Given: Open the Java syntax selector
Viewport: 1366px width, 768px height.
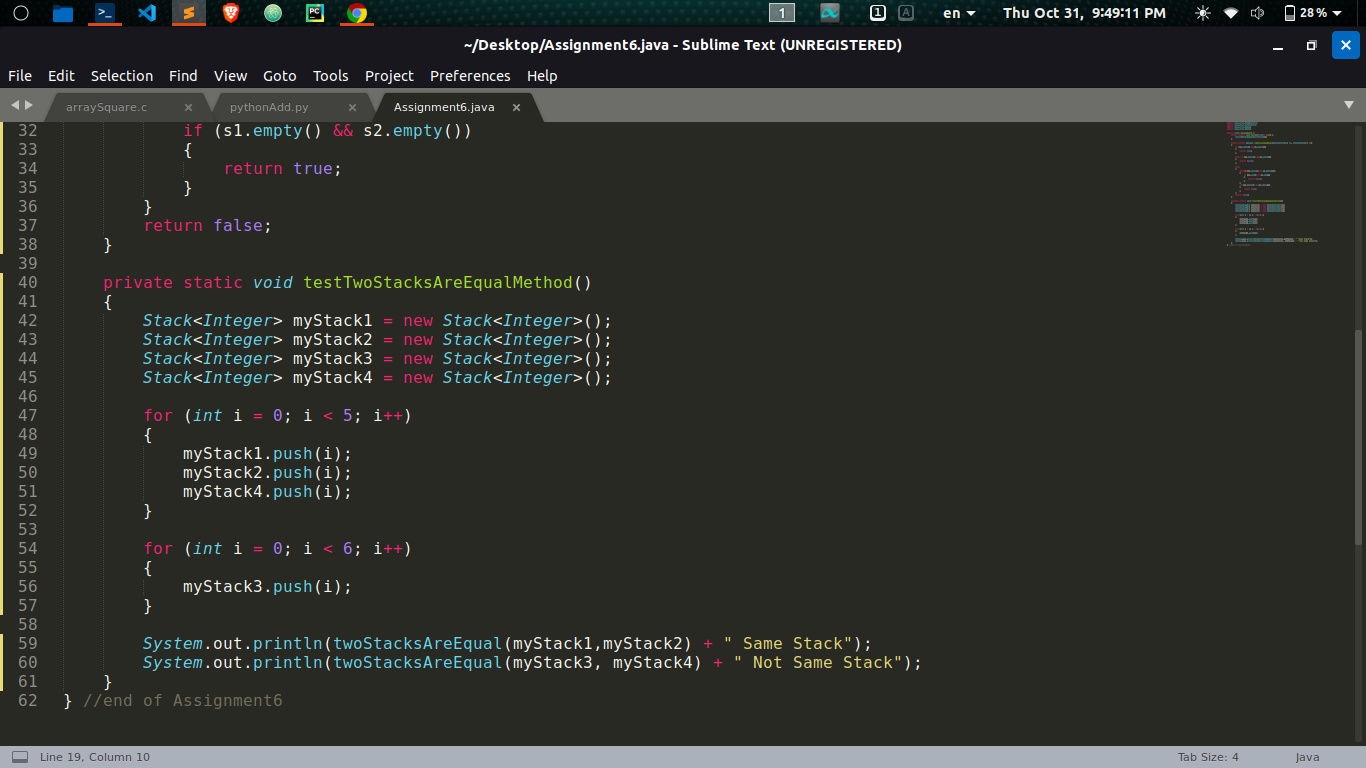Looking at the screenshot, I should point(1307,757).
